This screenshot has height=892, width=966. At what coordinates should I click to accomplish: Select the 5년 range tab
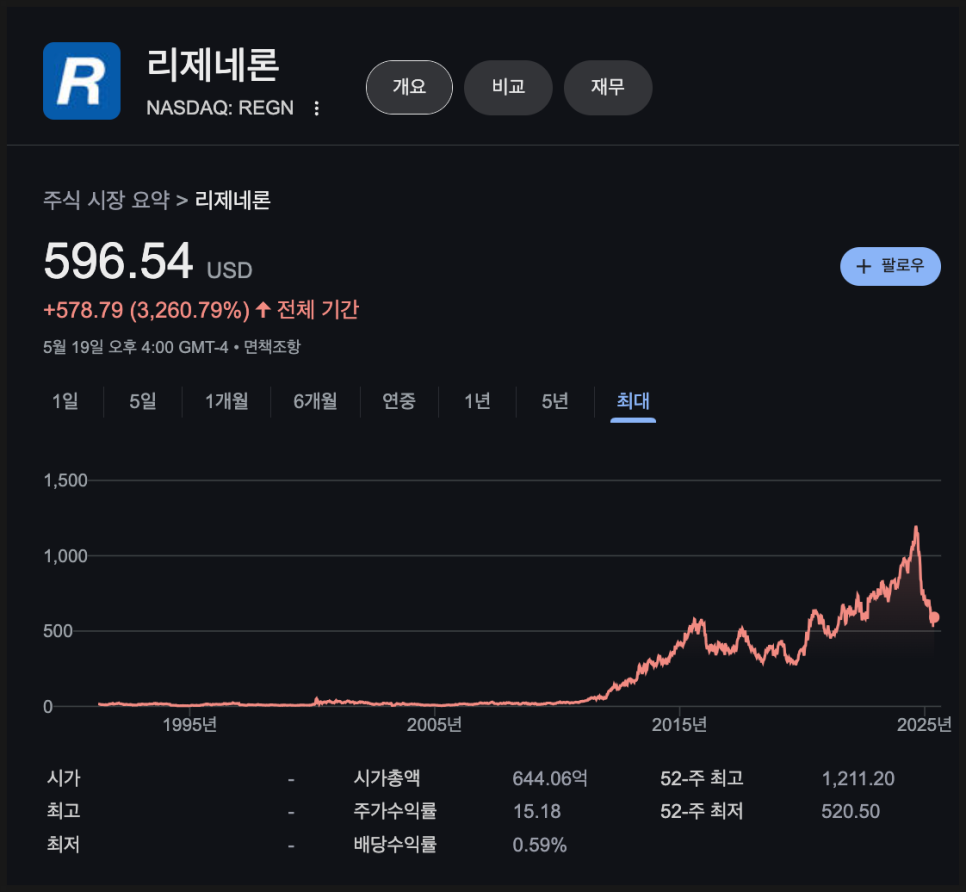[x=554, y=401]
